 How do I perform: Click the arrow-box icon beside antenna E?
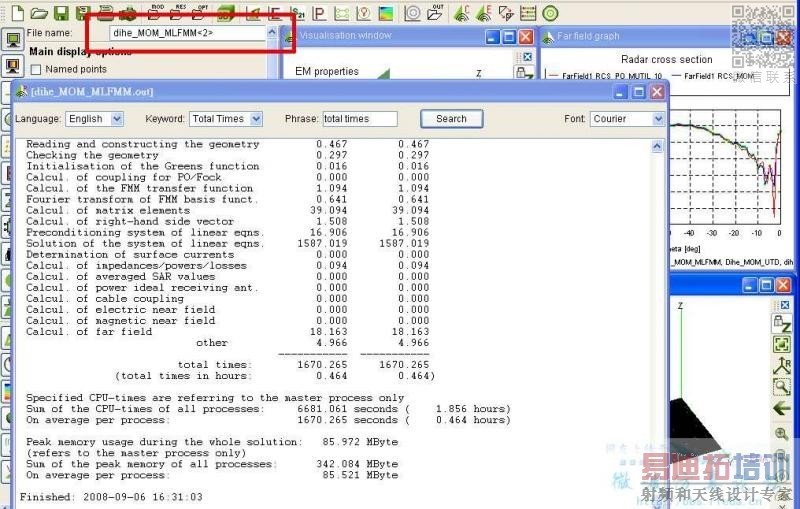coord(506,13)
